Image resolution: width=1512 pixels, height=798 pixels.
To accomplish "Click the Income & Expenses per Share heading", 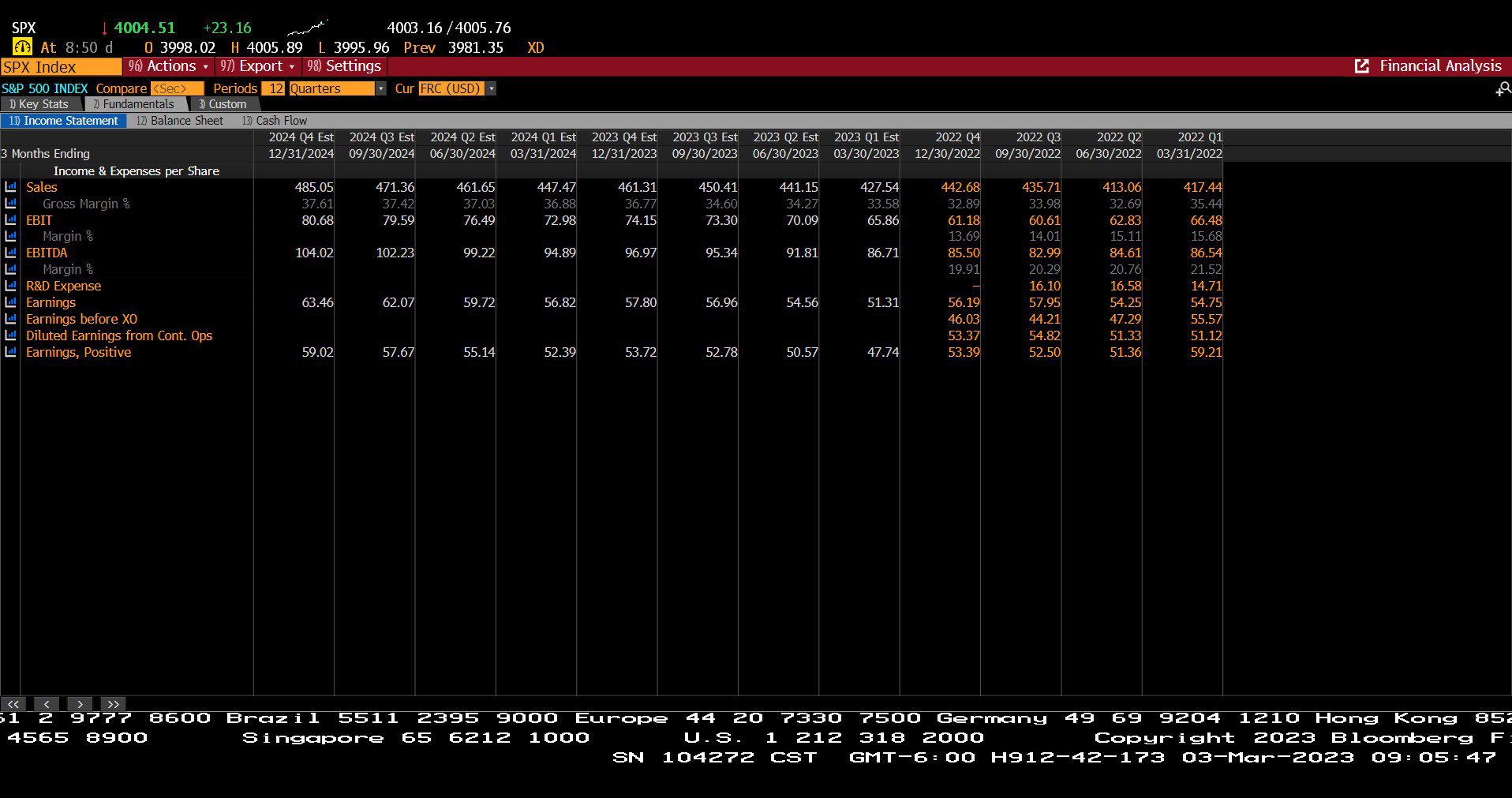I will [137, 170].
